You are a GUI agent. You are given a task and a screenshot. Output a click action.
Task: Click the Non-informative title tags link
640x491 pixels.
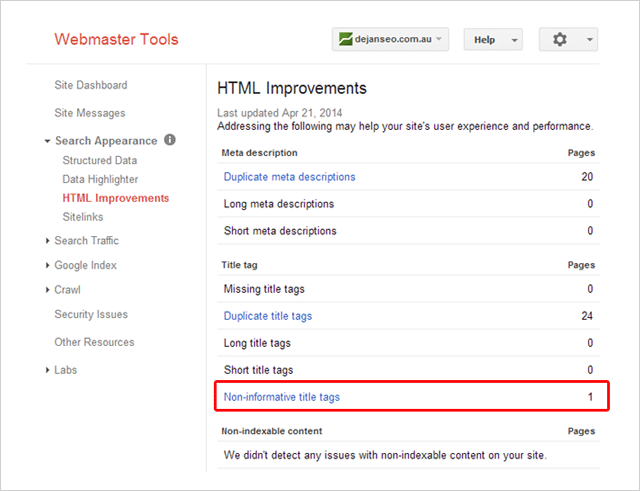pos(281,397)
